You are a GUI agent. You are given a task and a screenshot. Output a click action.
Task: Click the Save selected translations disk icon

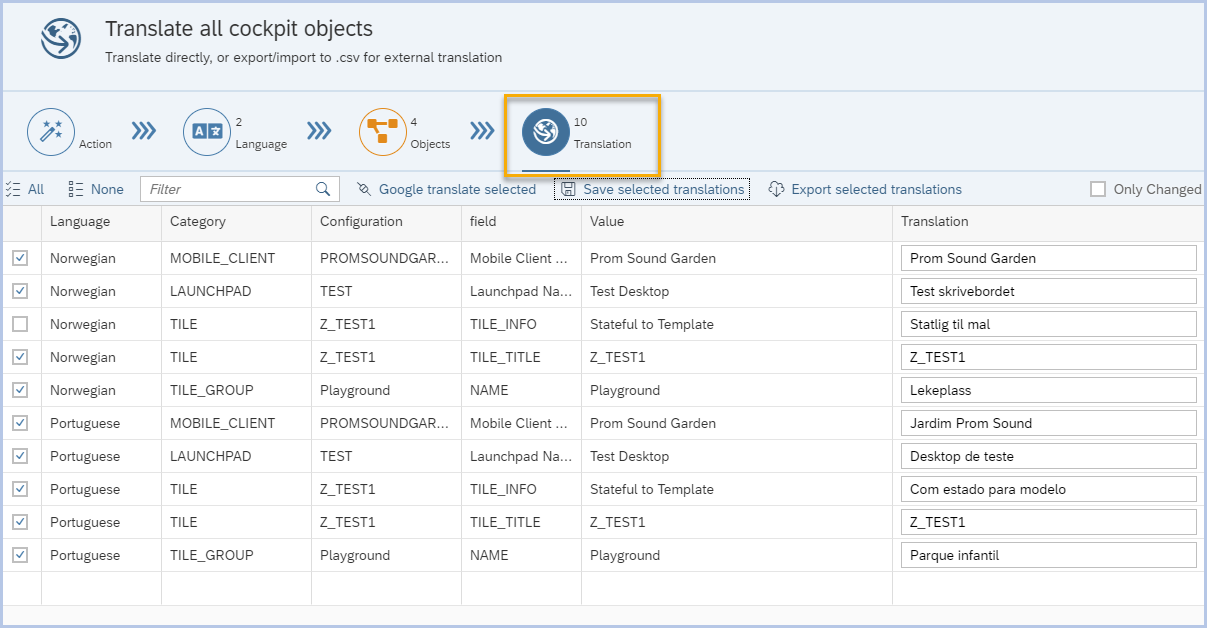pos(568,189)
